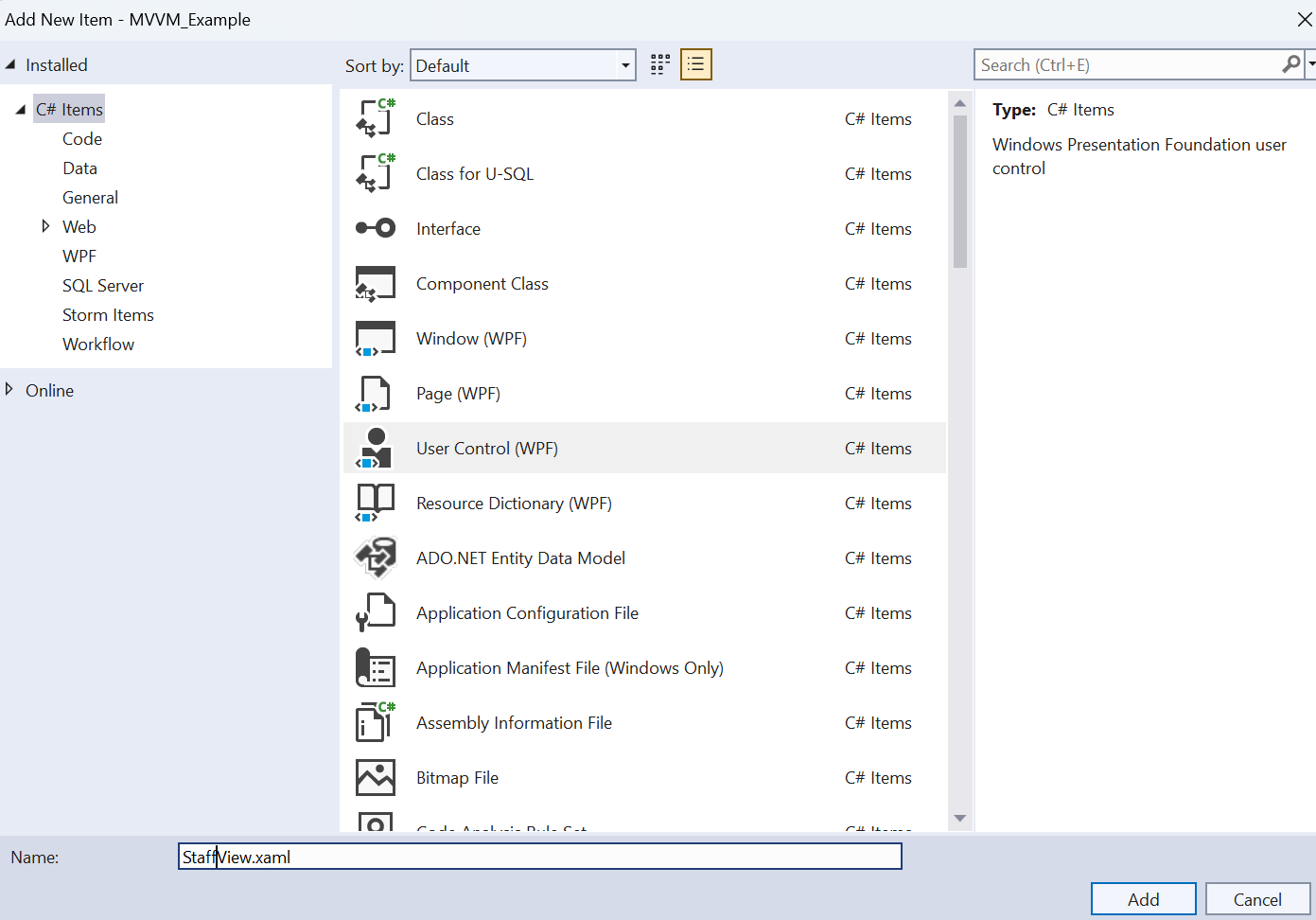Click the Add button
The height and width of the screenshot is (920, 1316).
click(1143, 898)
